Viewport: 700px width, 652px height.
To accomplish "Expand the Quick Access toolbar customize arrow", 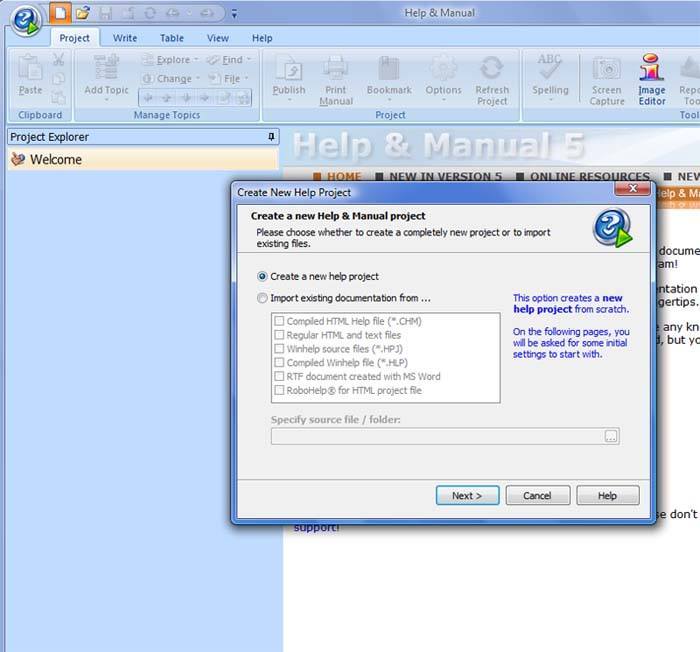I will click(234, 14).
